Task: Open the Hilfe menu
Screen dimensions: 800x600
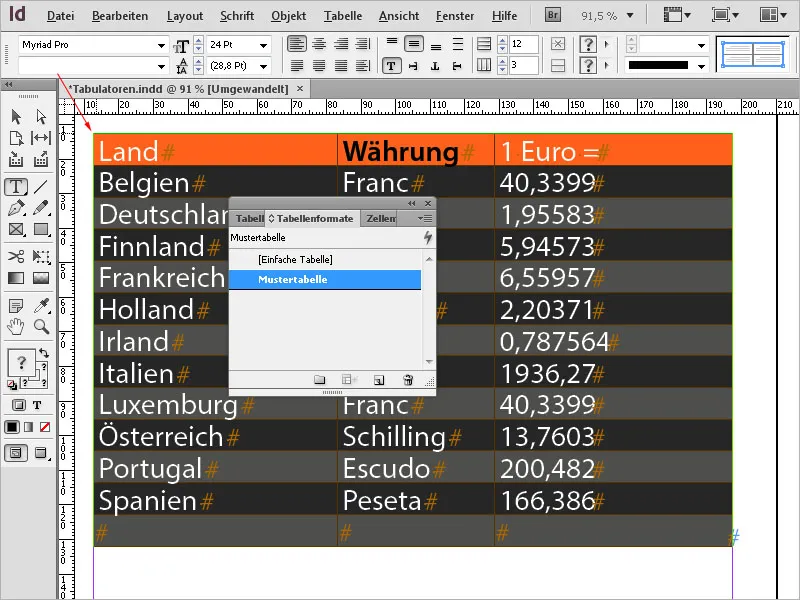Action: pos(504,16)
